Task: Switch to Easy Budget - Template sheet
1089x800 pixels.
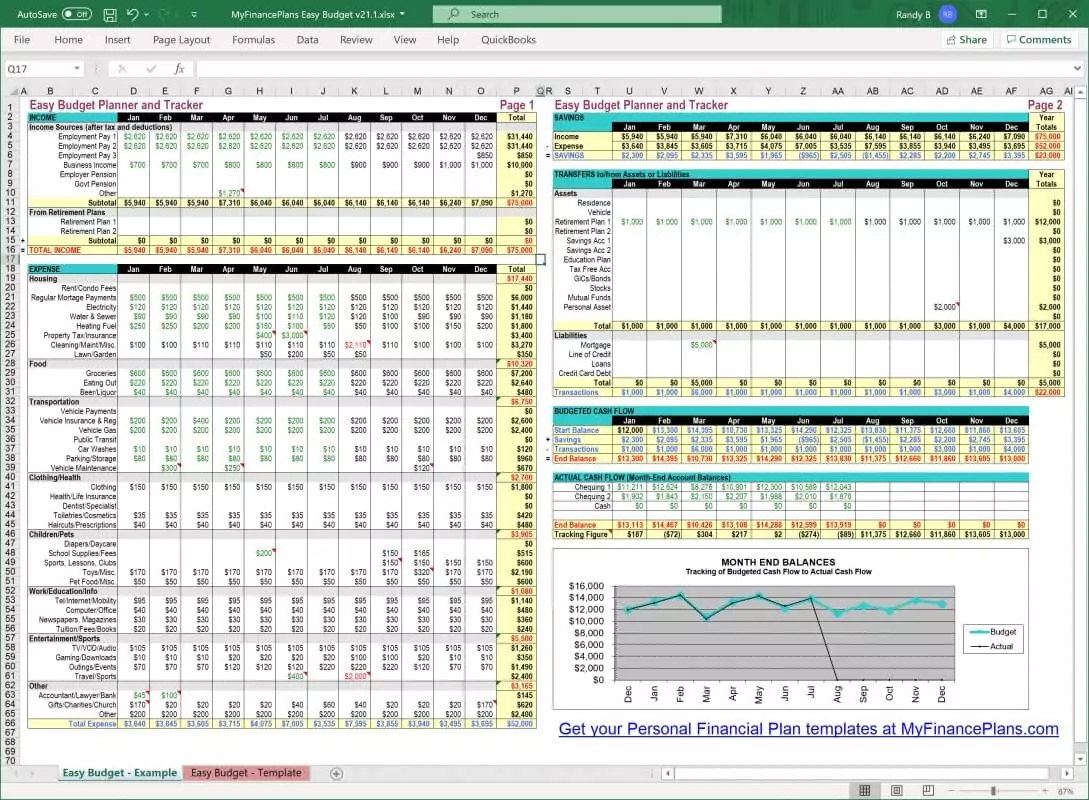Action: (x=246, y=773)
